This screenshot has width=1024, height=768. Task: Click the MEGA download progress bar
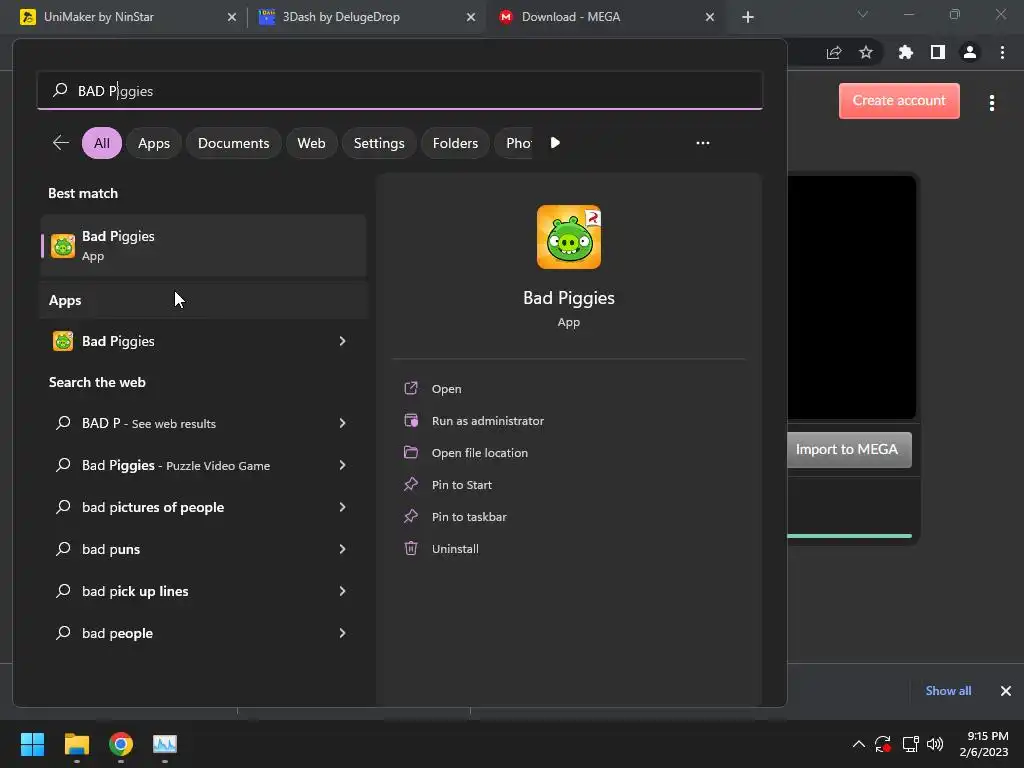tap(850, 536)
